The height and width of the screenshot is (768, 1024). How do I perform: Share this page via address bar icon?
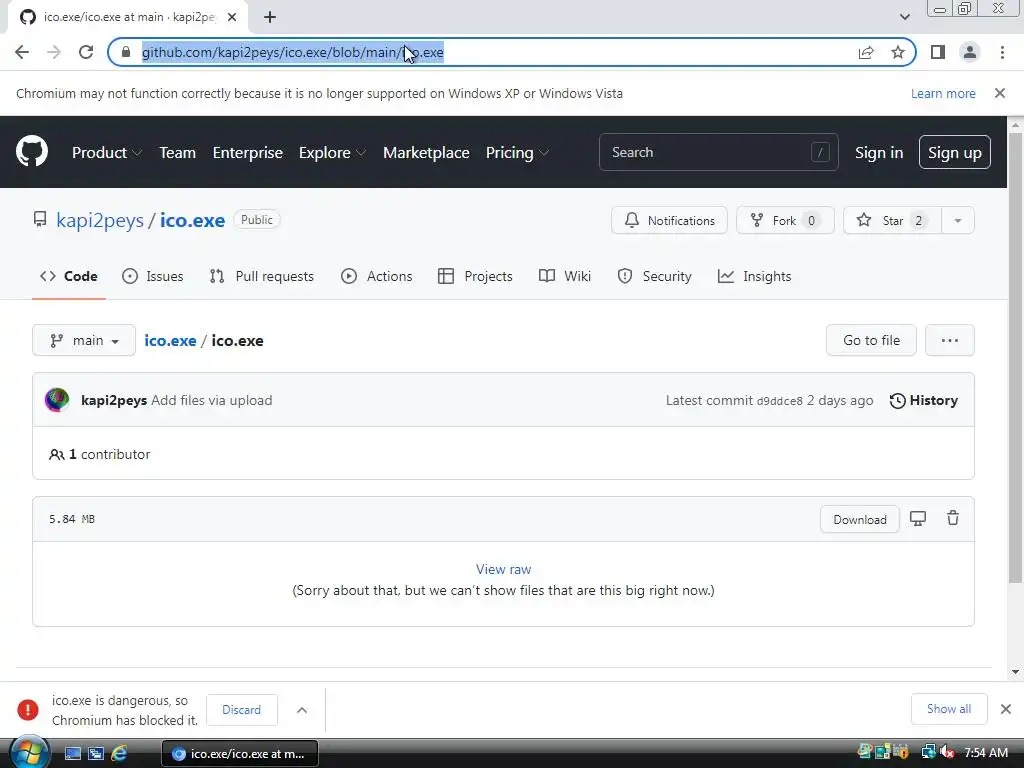[x=866, y=52]
